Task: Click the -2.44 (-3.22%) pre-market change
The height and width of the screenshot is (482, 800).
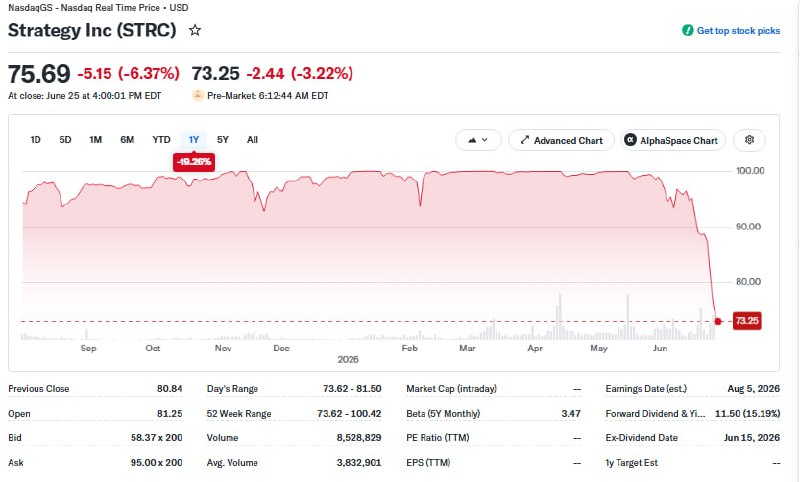Action: point(299,73)
